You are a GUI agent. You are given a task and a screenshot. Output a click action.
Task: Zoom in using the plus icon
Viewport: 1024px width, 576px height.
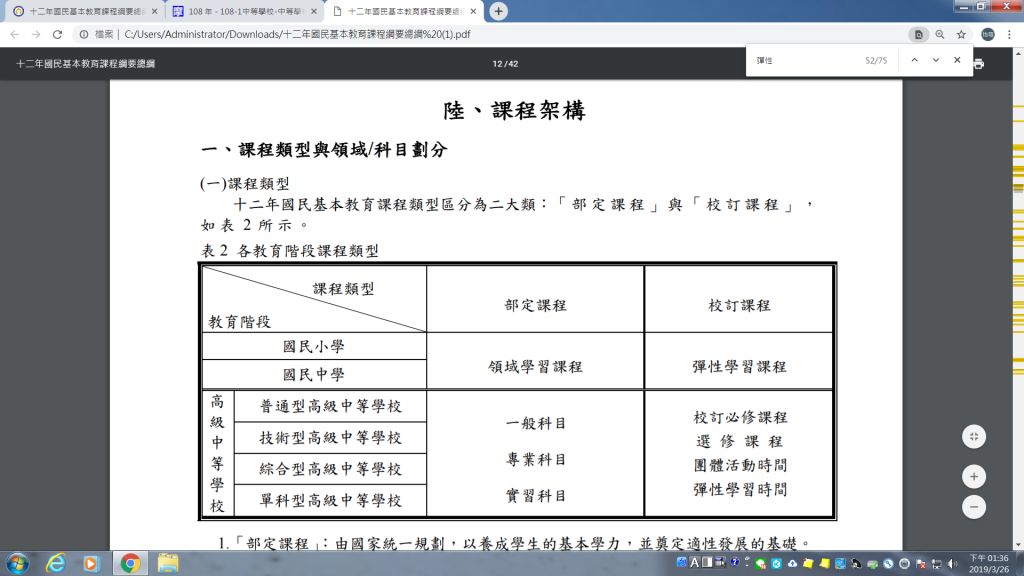[973, 476]
